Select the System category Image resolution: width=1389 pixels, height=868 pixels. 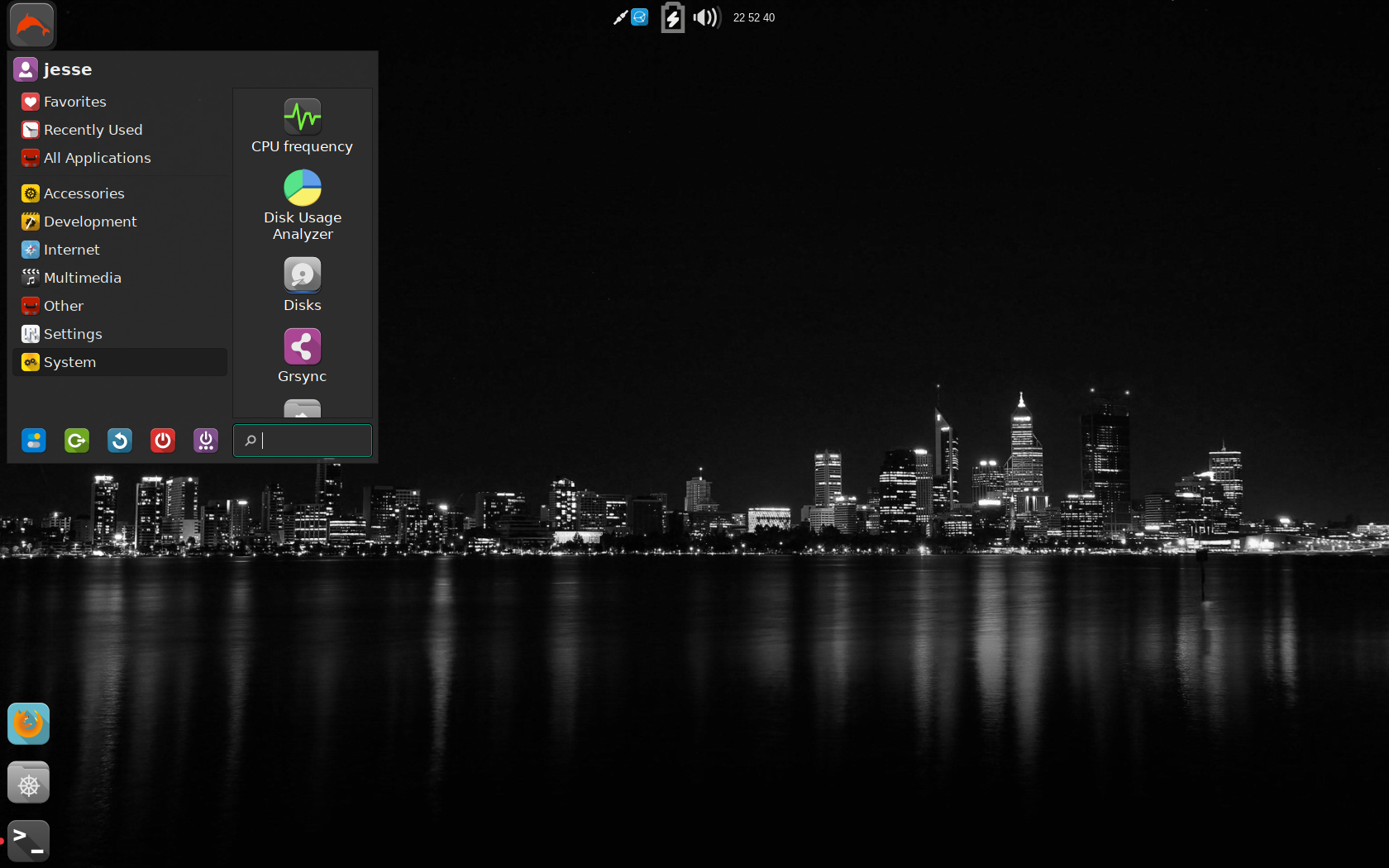[120, 362]
